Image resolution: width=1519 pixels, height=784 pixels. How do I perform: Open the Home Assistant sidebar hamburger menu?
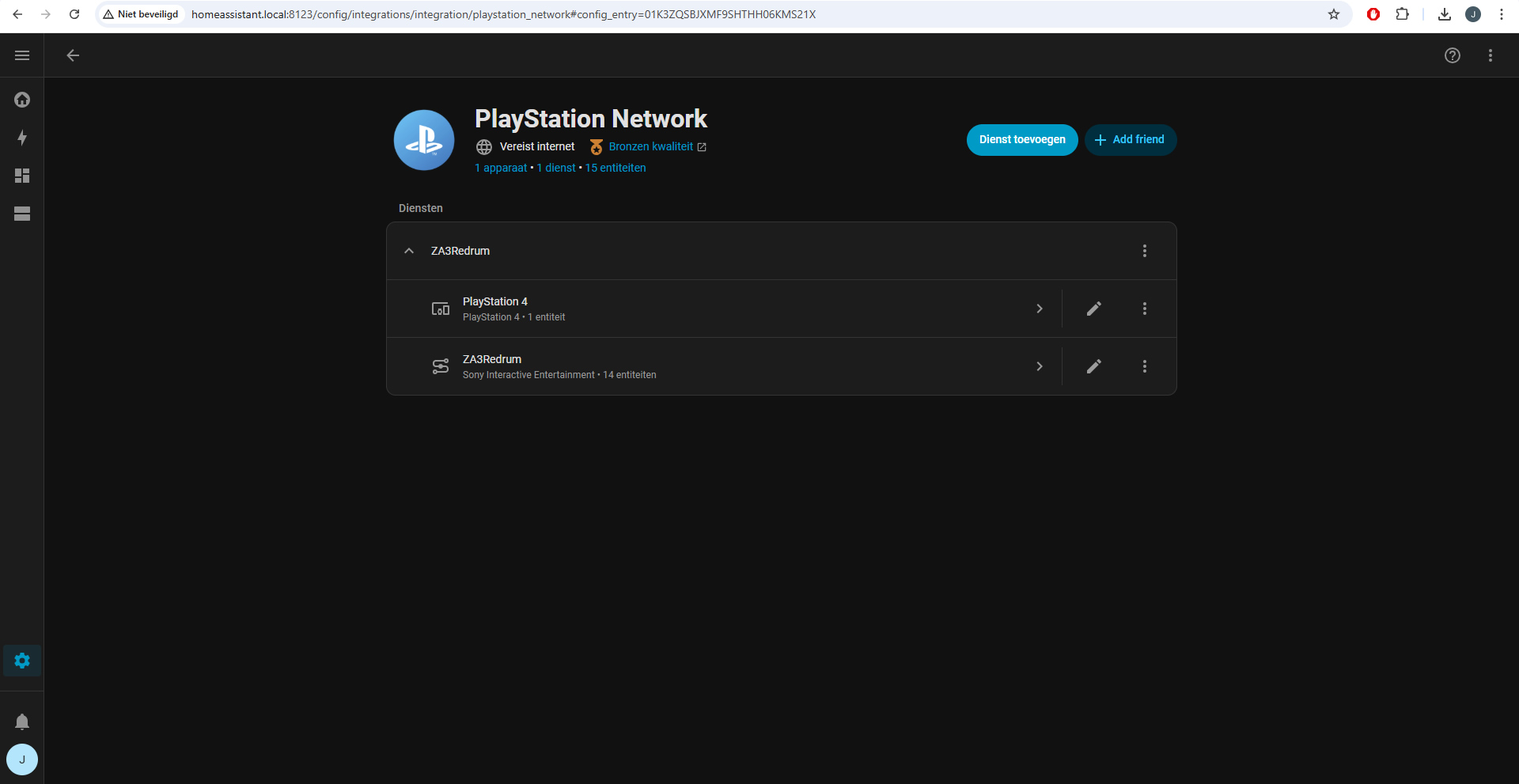pos(22,55)
